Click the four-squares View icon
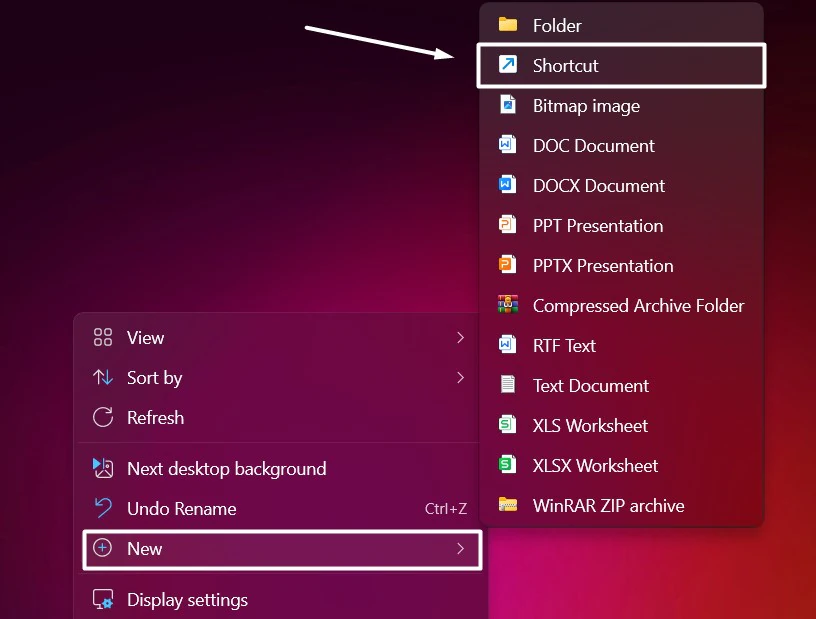 (x=103, y=337)
